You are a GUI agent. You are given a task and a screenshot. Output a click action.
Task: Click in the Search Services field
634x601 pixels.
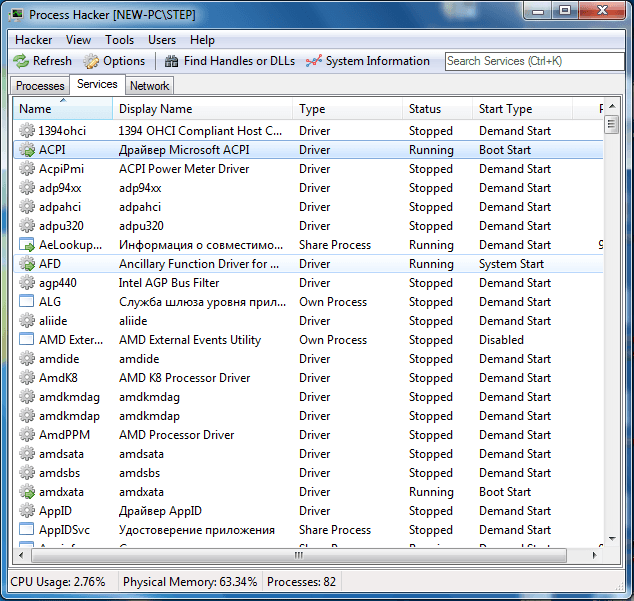pos(535,61)
